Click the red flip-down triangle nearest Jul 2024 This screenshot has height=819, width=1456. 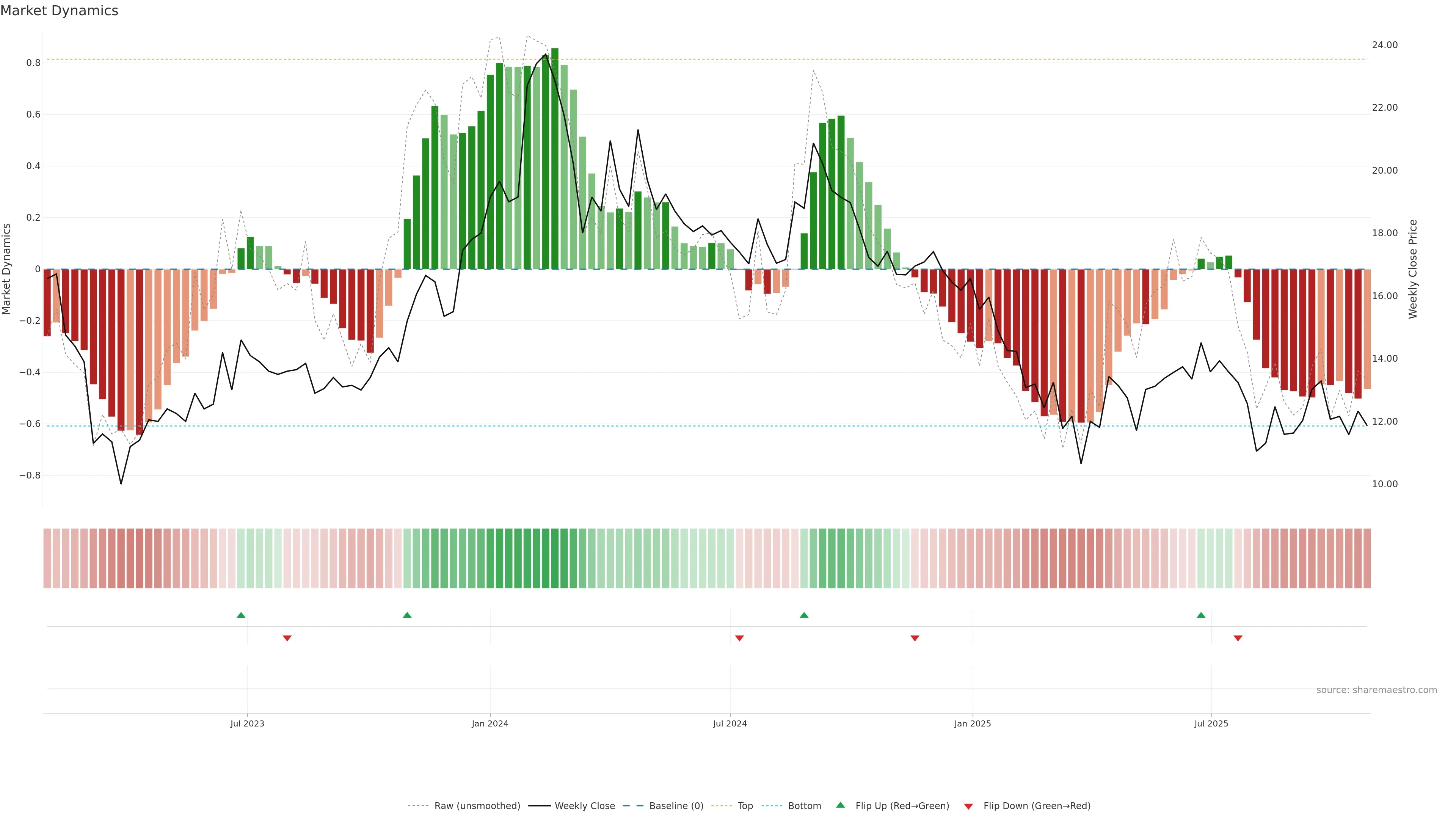(x=739, y=638)
